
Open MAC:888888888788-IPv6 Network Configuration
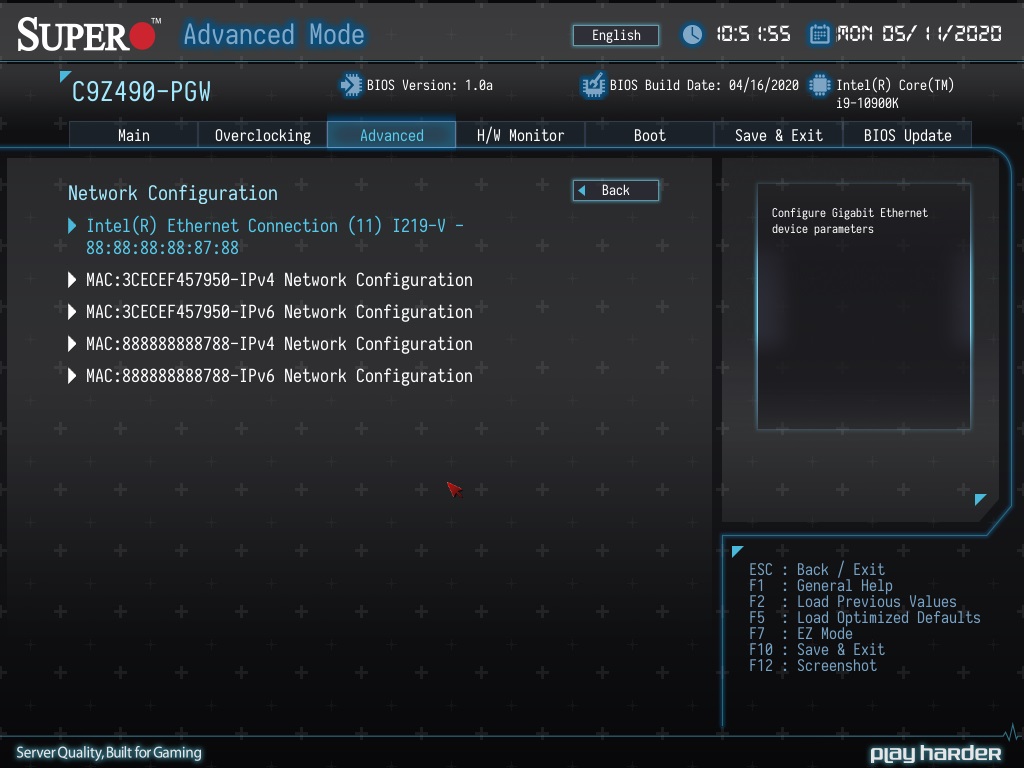278,376
